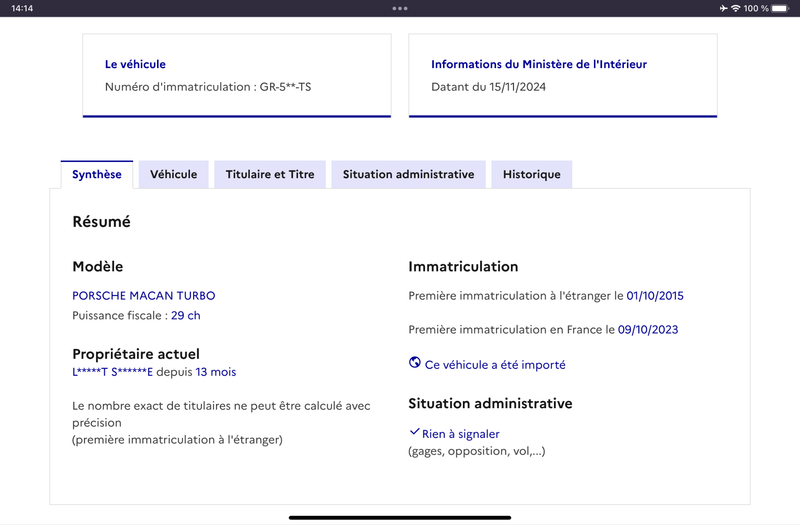Viewport: 800px width, 525px height.
Task: Click the Immatriculation section heading
Action: click(x=463, y=267)
